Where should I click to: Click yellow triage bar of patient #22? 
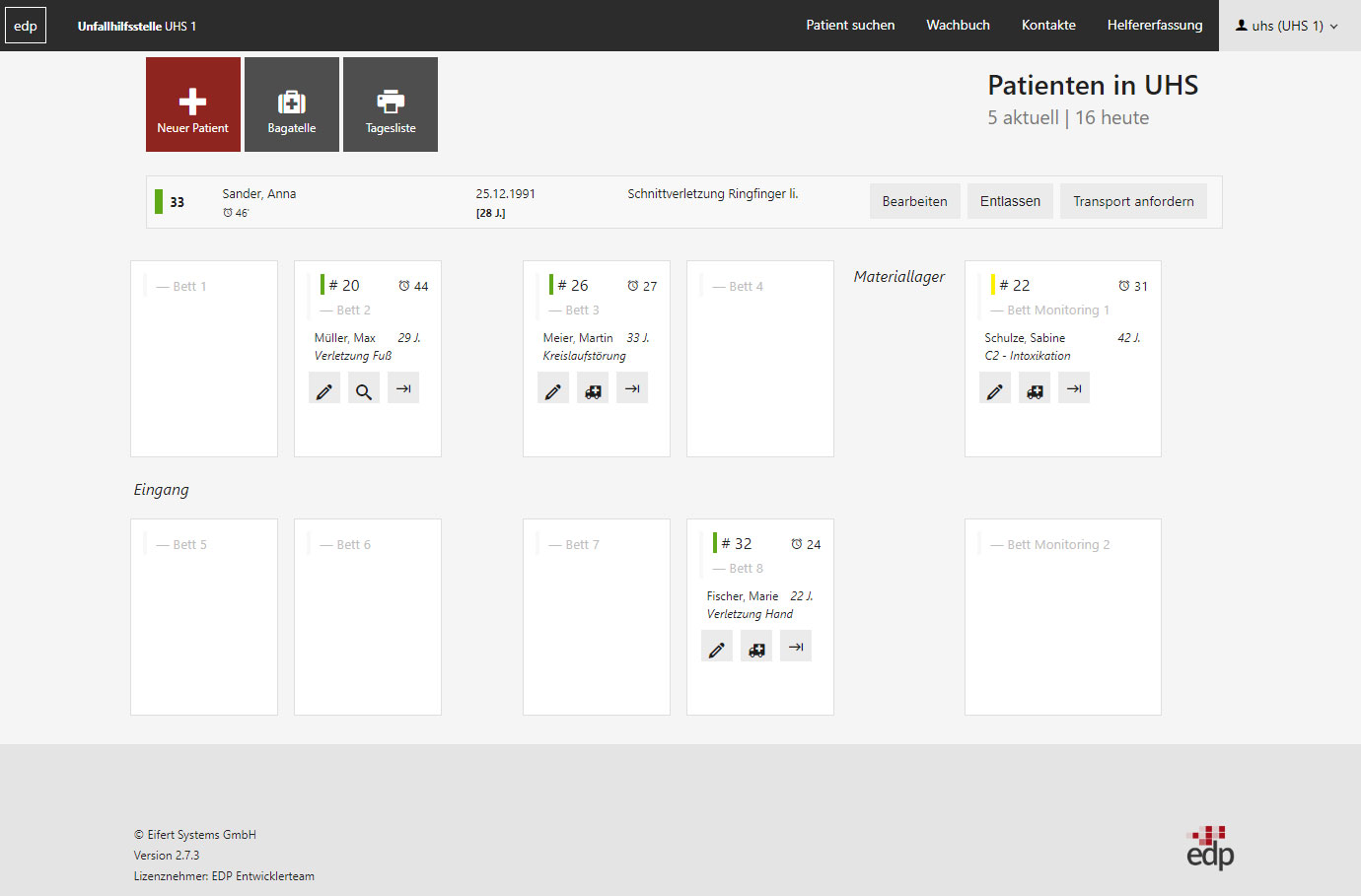(993, 285)
